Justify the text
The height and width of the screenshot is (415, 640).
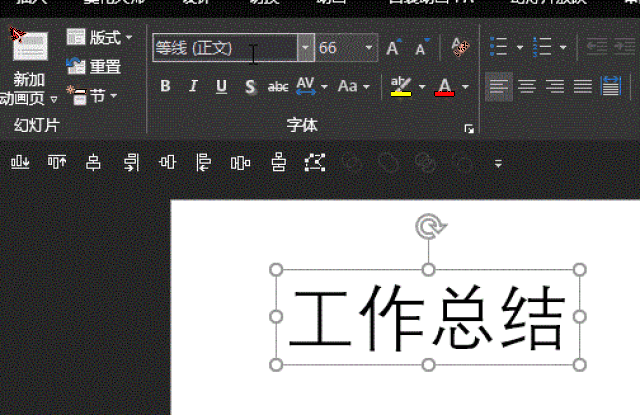coord(582,87)
